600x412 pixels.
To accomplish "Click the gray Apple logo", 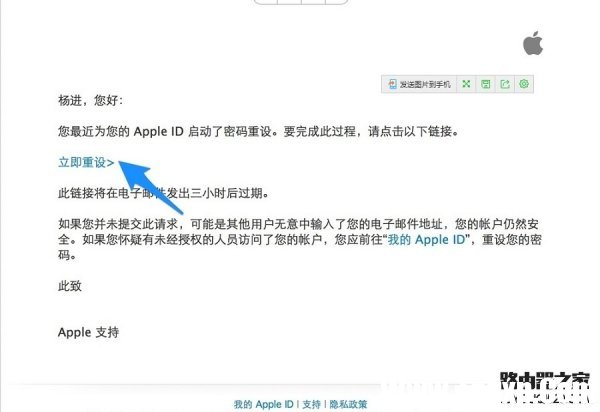I will click(533, 43).
